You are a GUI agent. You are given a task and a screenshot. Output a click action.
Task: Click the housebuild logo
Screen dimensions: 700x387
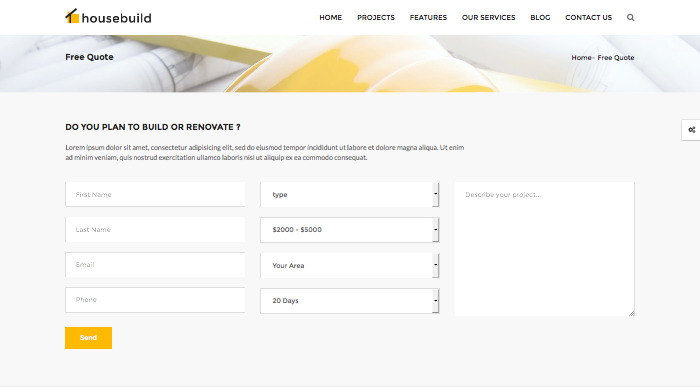[x=108, y=17]
